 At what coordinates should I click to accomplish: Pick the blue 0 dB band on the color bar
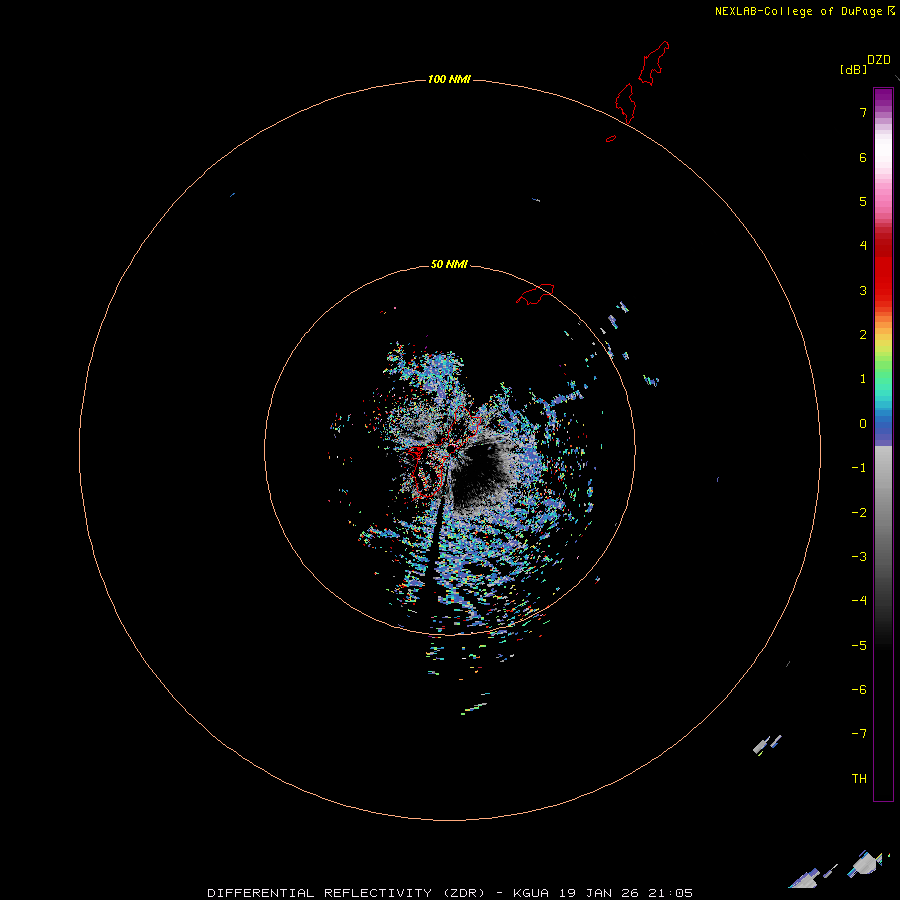(883, 424)
